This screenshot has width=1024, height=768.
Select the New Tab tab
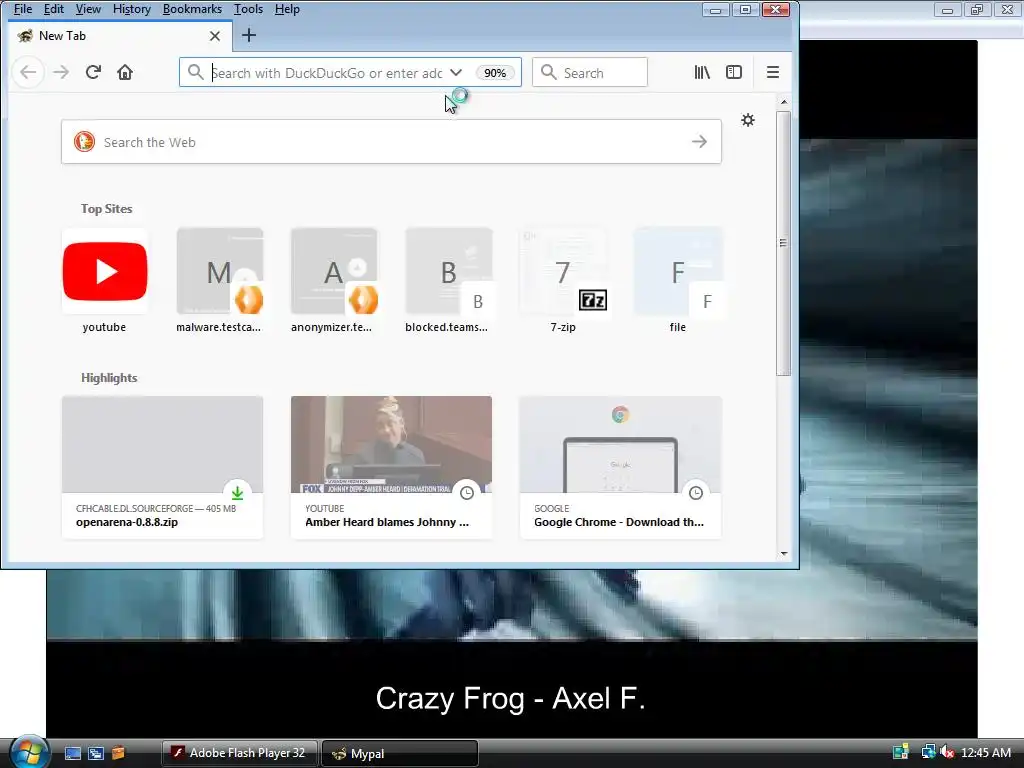coord(120,36)
